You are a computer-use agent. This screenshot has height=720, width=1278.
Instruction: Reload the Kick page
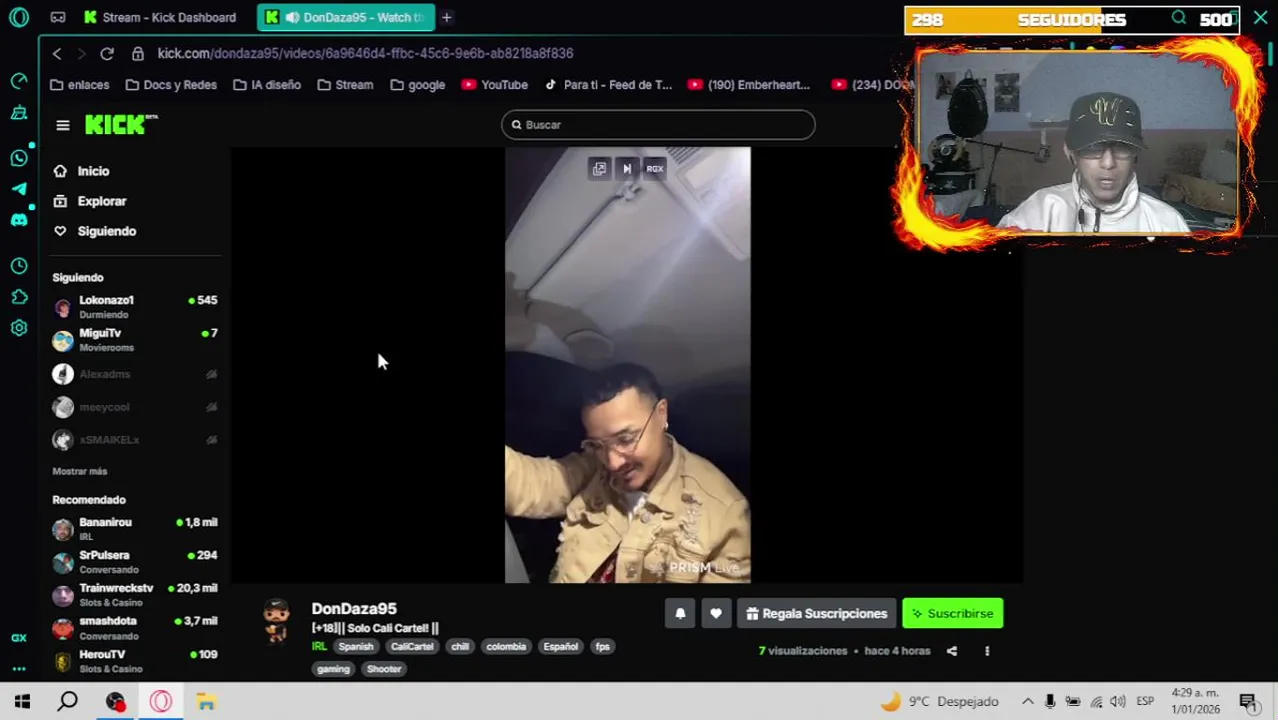point(107,53)
